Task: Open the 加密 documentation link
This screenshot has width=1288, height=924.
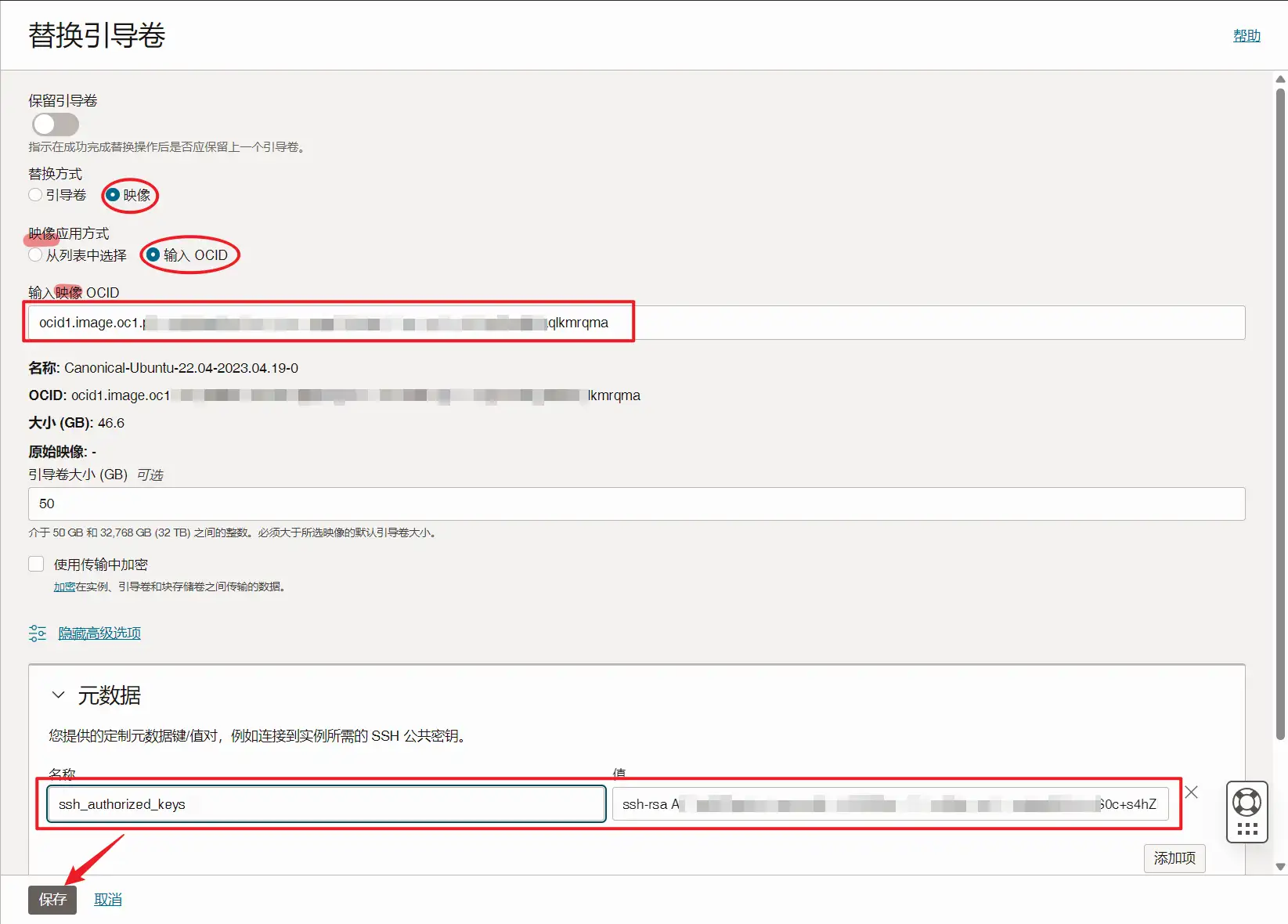Action: (64, 587)
